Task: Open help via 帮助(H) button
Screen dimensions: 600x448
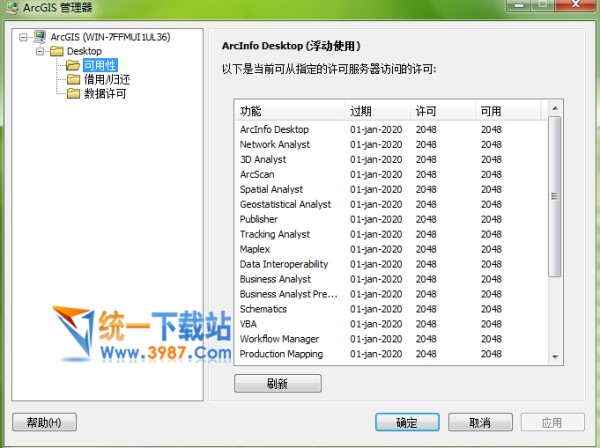Action: point(44,422)
